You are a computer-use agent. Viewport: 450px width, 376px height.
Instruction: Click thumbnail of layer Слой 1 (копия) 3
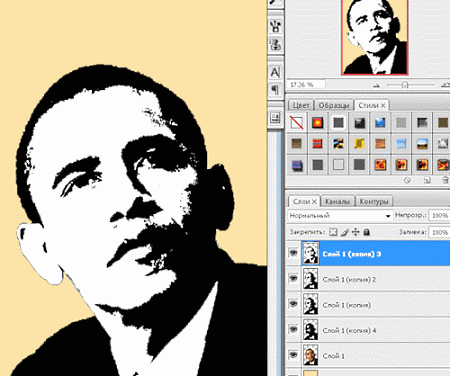pos(311,253)
